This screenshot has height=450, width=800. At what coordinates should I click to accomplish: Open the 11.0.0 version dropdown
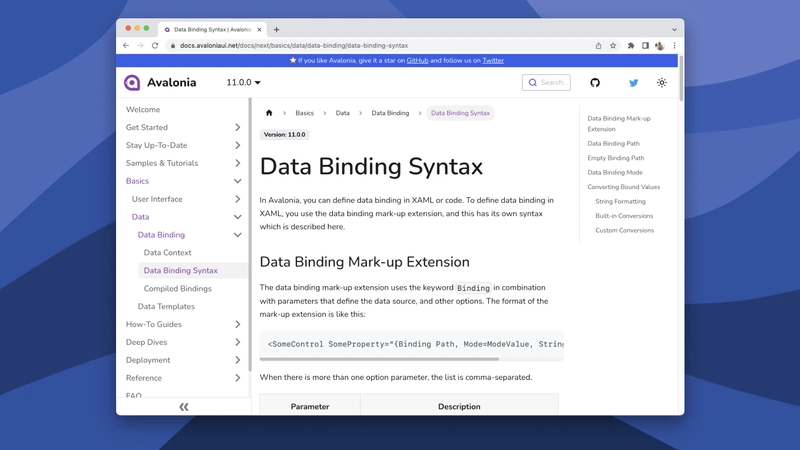tap(243, 83)
